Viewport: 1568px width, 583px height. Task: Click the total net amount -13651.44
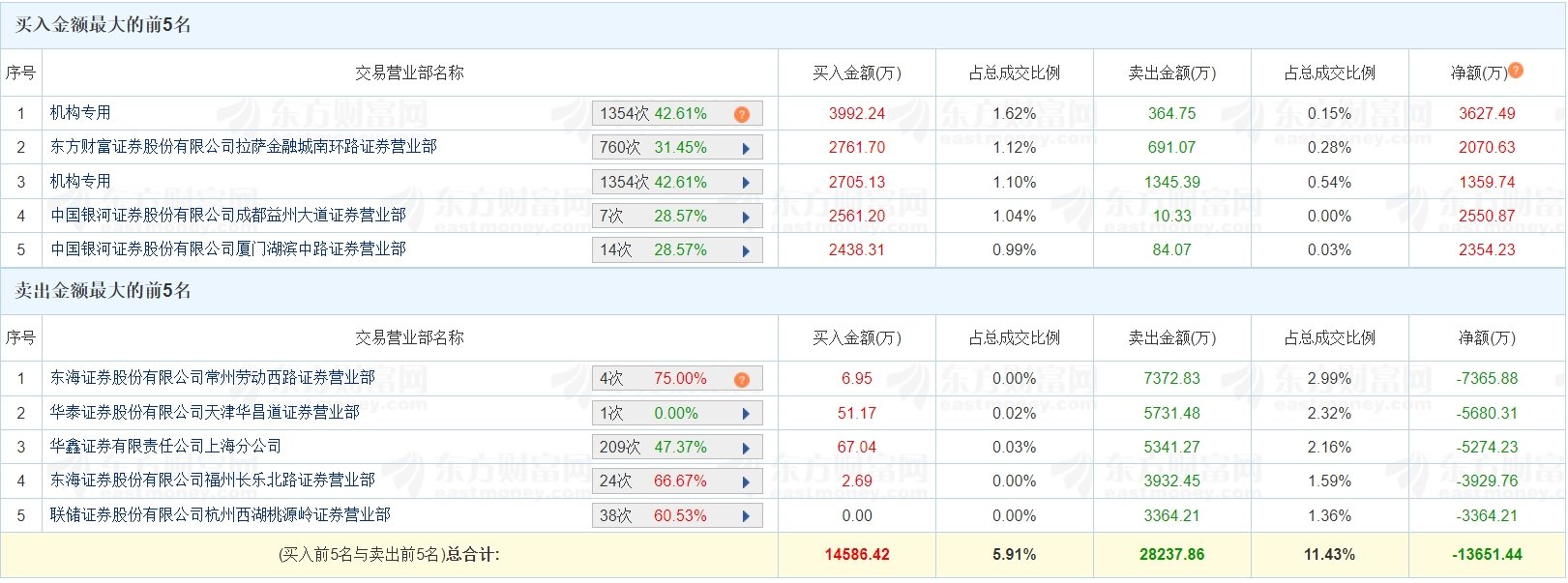point(1488,554)
